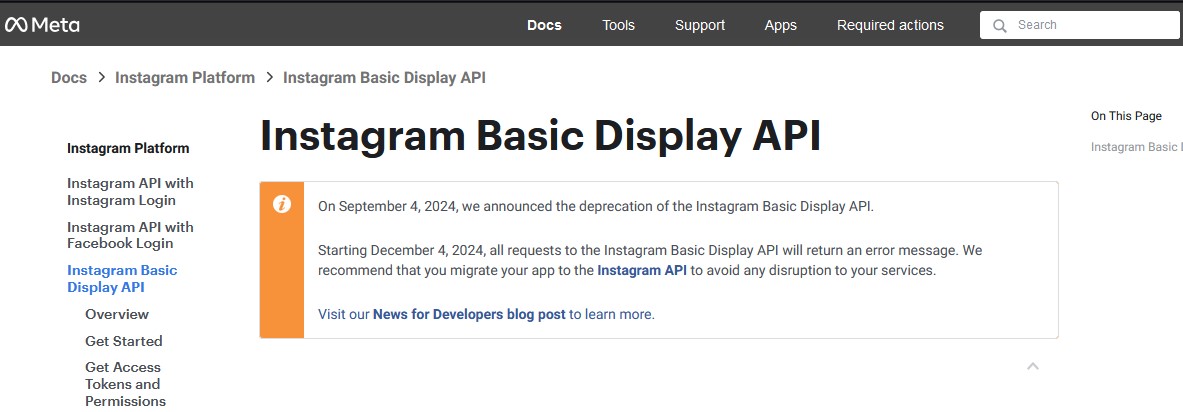Open Required actions in header

coord(890,25)
